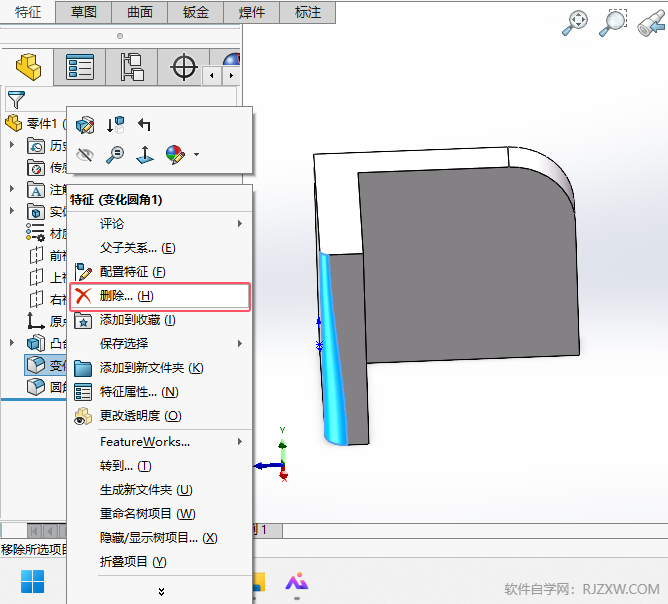Screen dimensions: 668x604
Task: Select the 变化圆角 feature tree item
Action: tap(46, 365)
